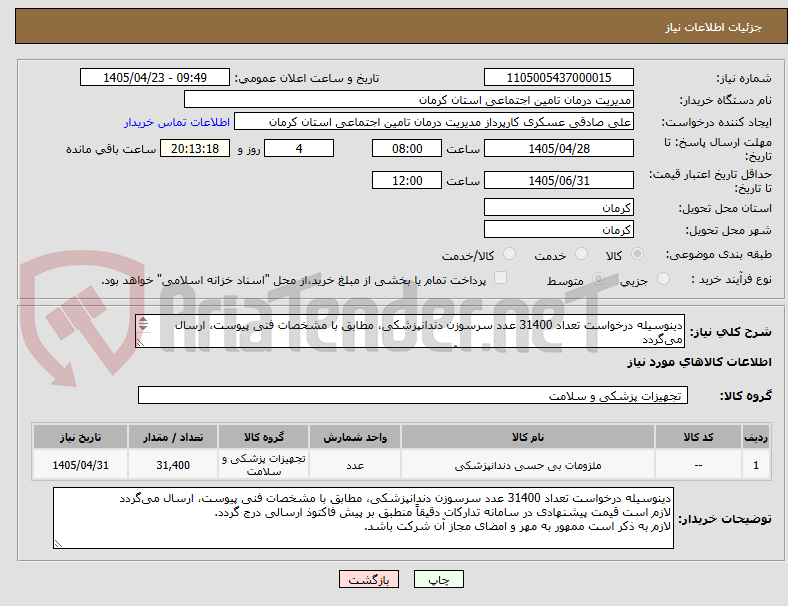Click the response deadline time 08:00
The width and height of the screenshot is (788, 606).
[407, 148]
